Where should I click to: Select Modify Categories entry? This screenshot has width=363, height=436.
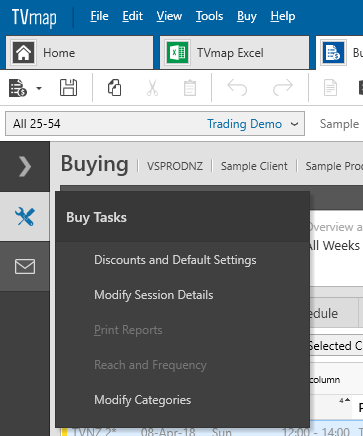143,400
